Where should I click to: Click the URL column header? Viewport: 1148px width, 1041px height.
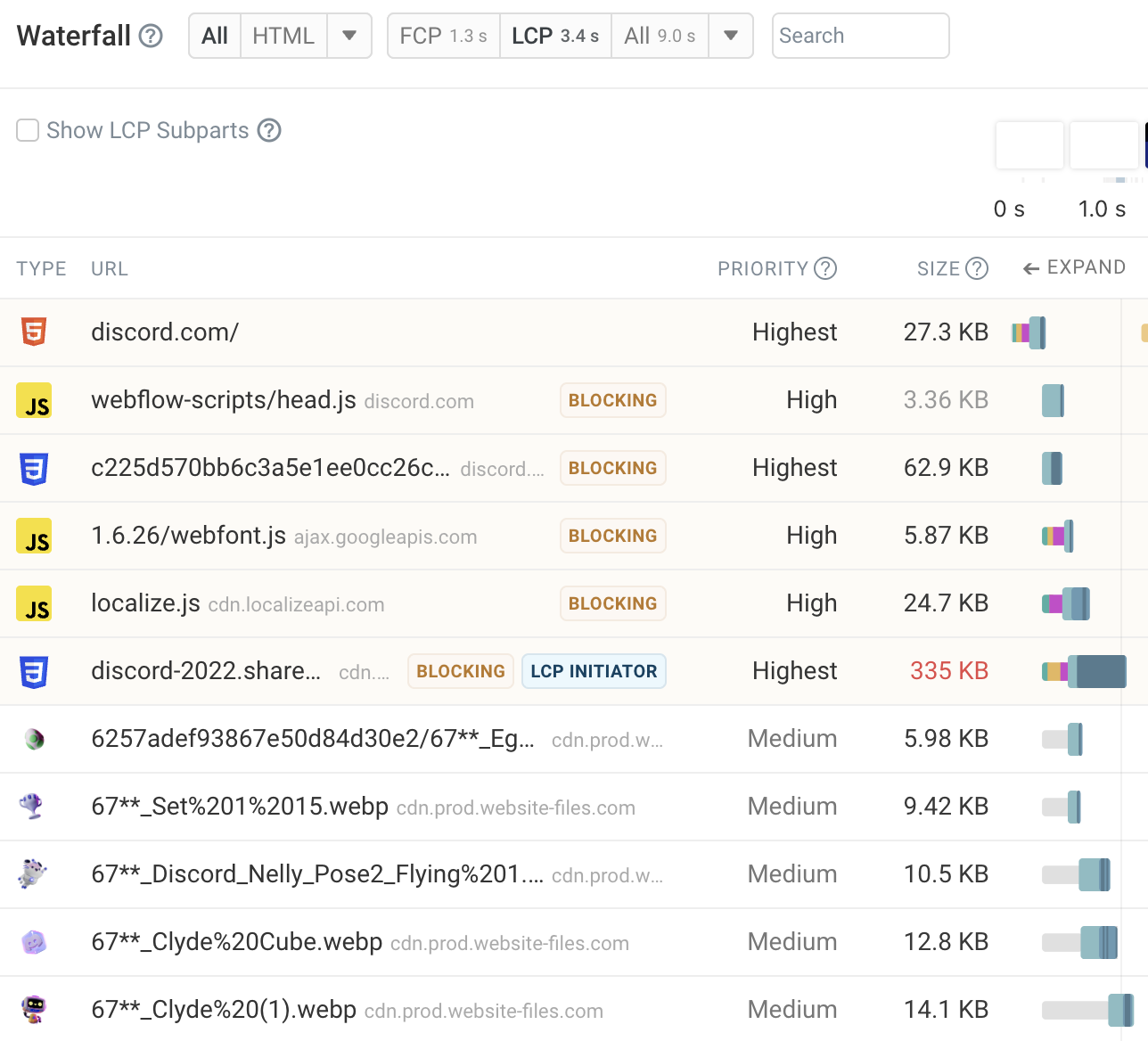(x=110, y=268)
